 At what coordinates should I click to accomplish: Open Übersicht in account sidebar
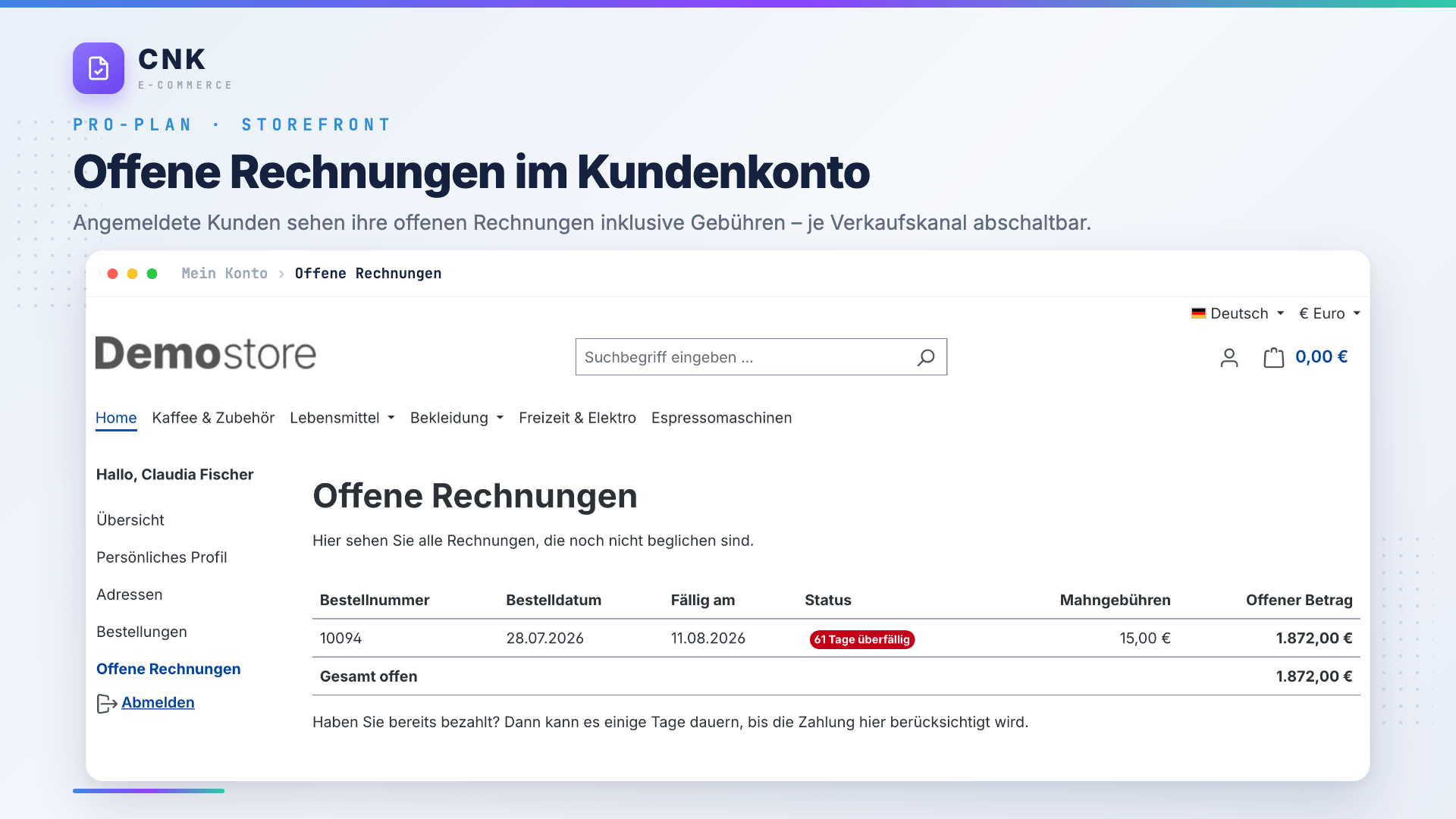[130, 520]
